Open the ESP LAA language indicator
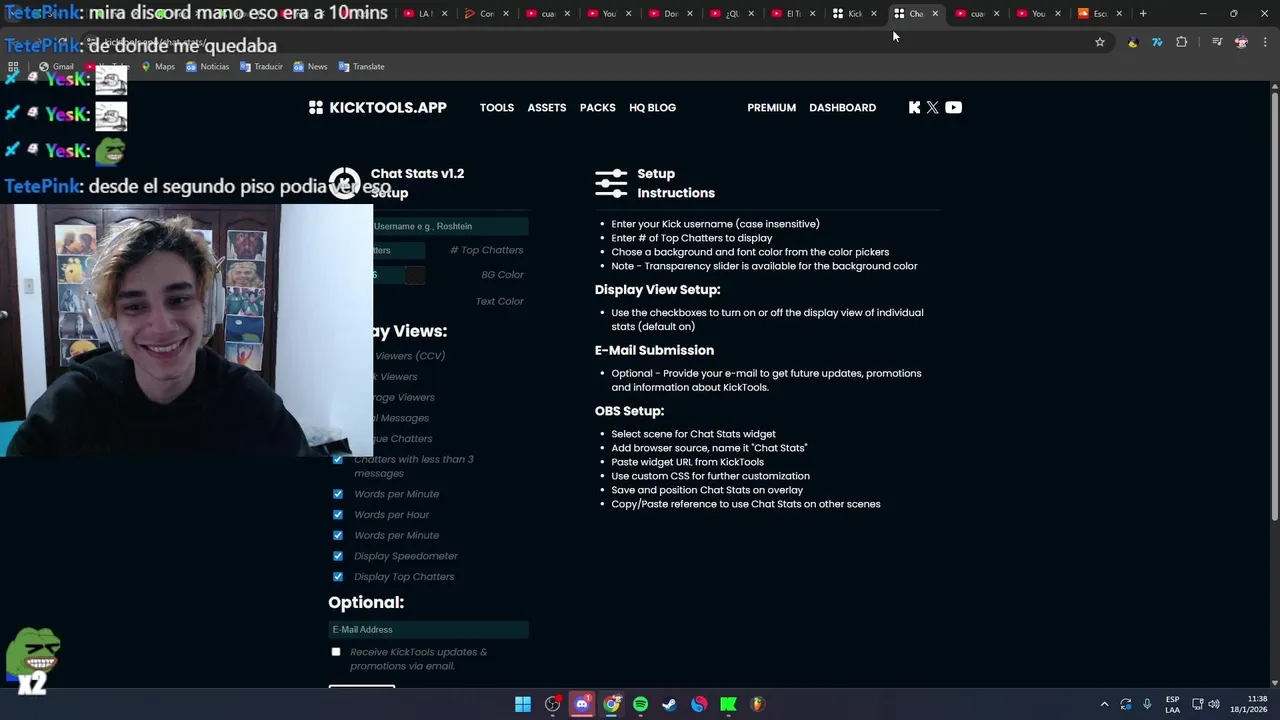Viewport: 1280px width, 720px height. pos(1172,704)
